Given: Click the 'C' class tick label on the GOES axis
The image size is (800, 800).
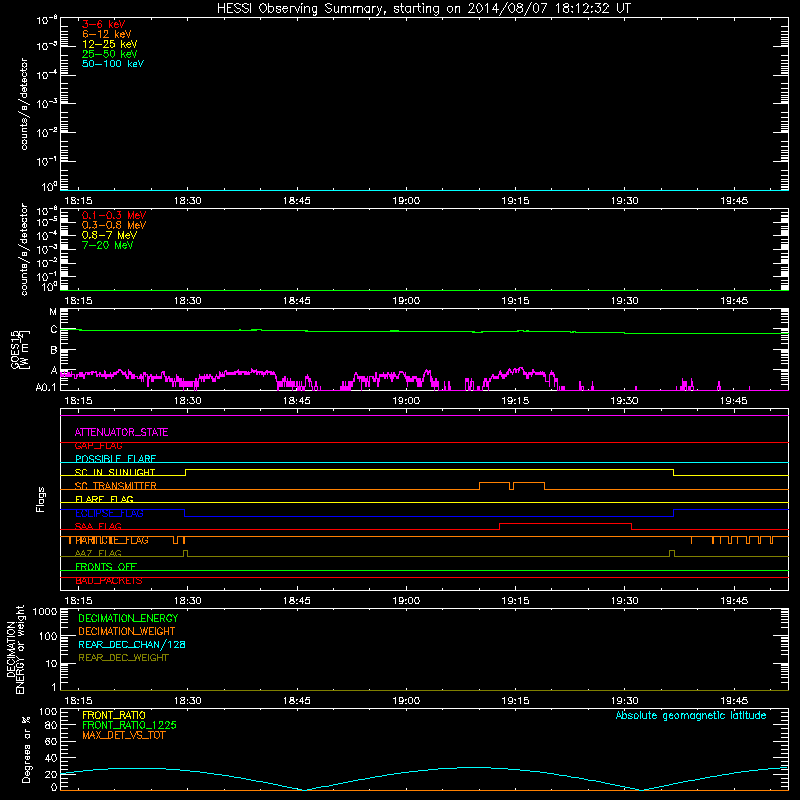Looking at the screenshot, I should [54, 330].
